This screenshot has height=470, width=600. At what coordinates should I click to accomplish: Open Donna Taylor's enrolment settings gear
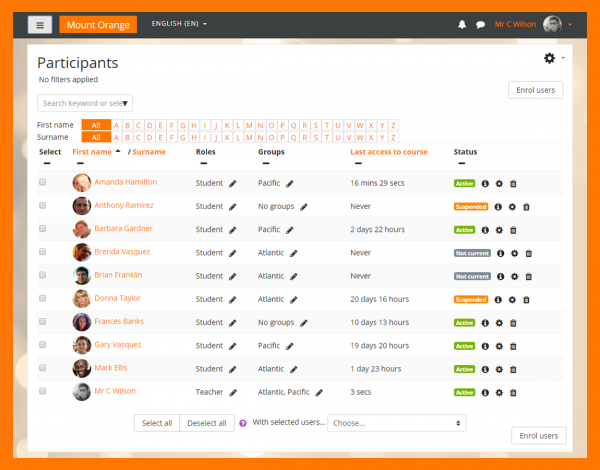tap(512, 299)
